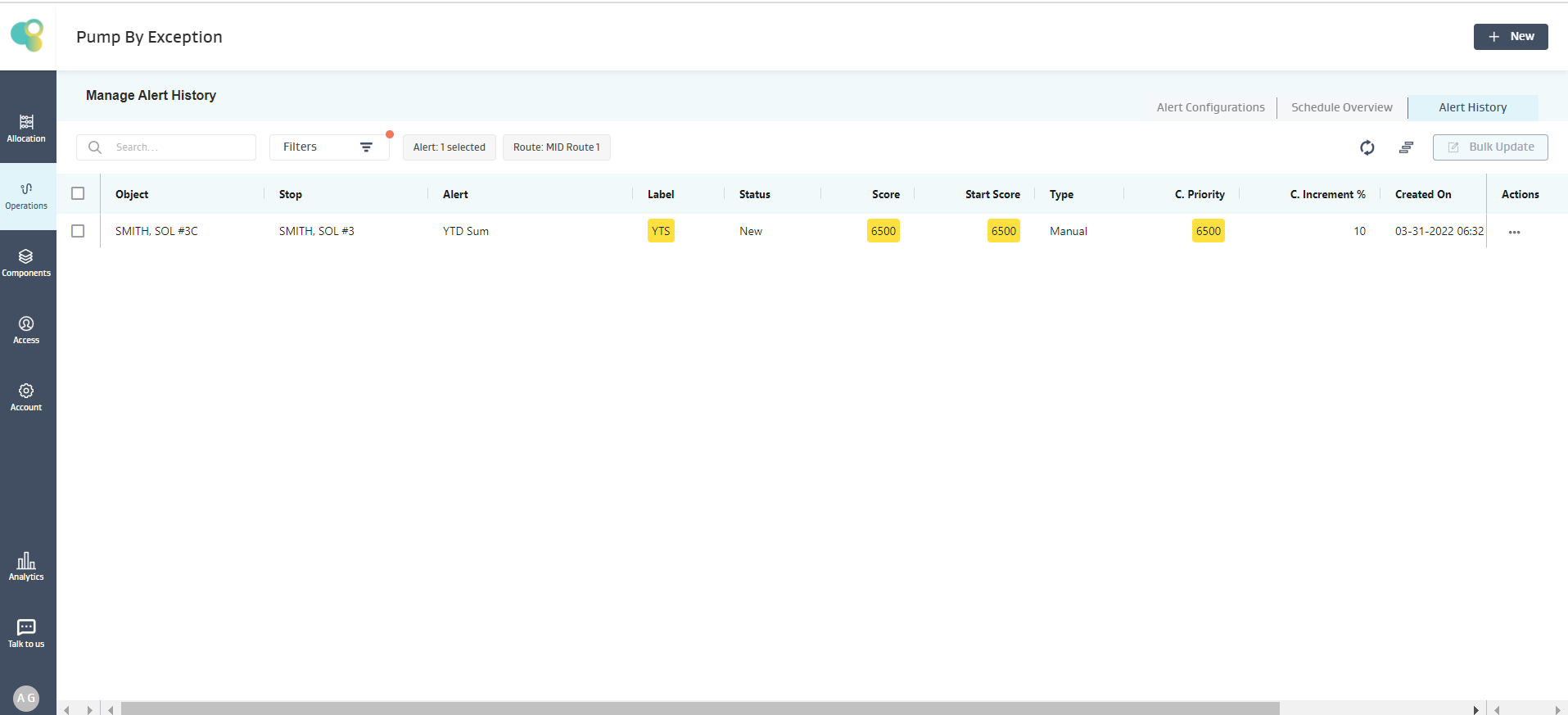
Task: Expand the Filters dropdown
Action: pos(328,147)
